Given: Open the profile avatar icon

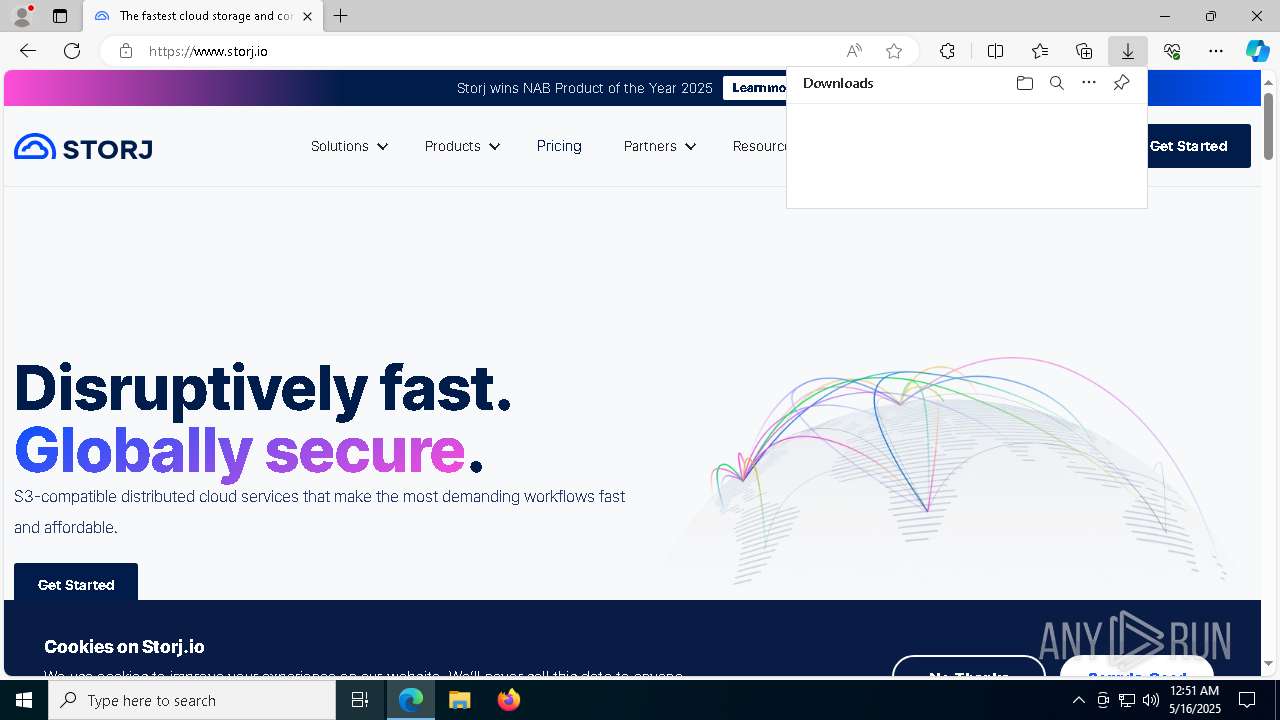Looking at the screenshot, I should click(x=22, y=16).
